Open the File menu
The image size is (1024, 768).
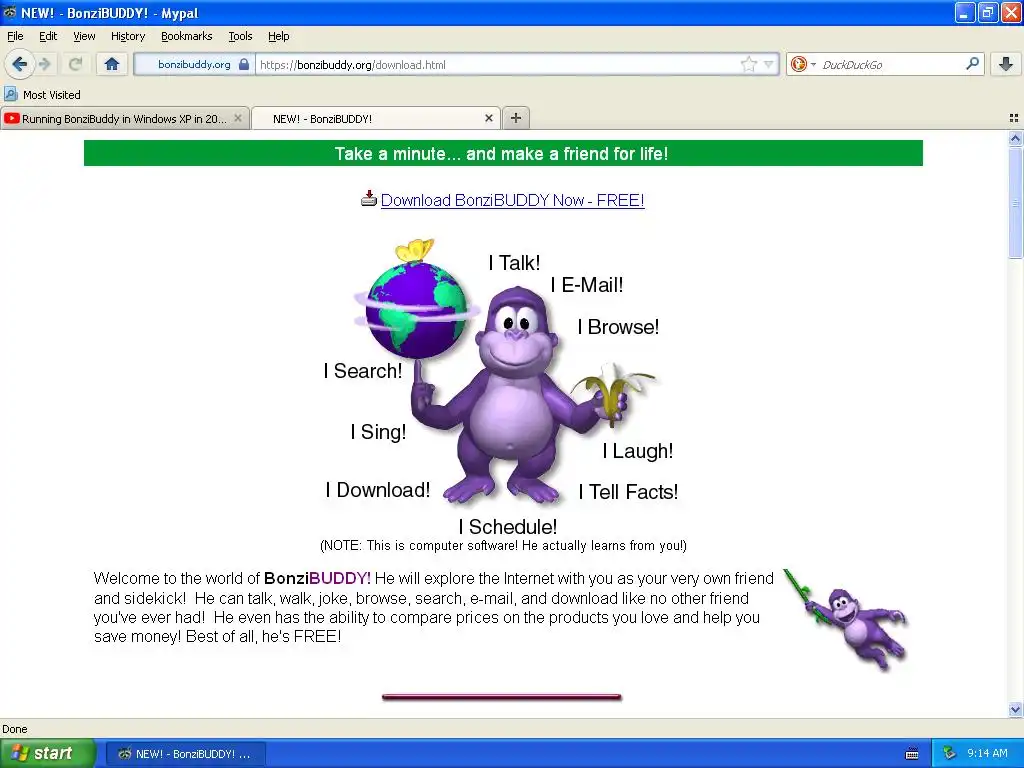tap(15, 36)
